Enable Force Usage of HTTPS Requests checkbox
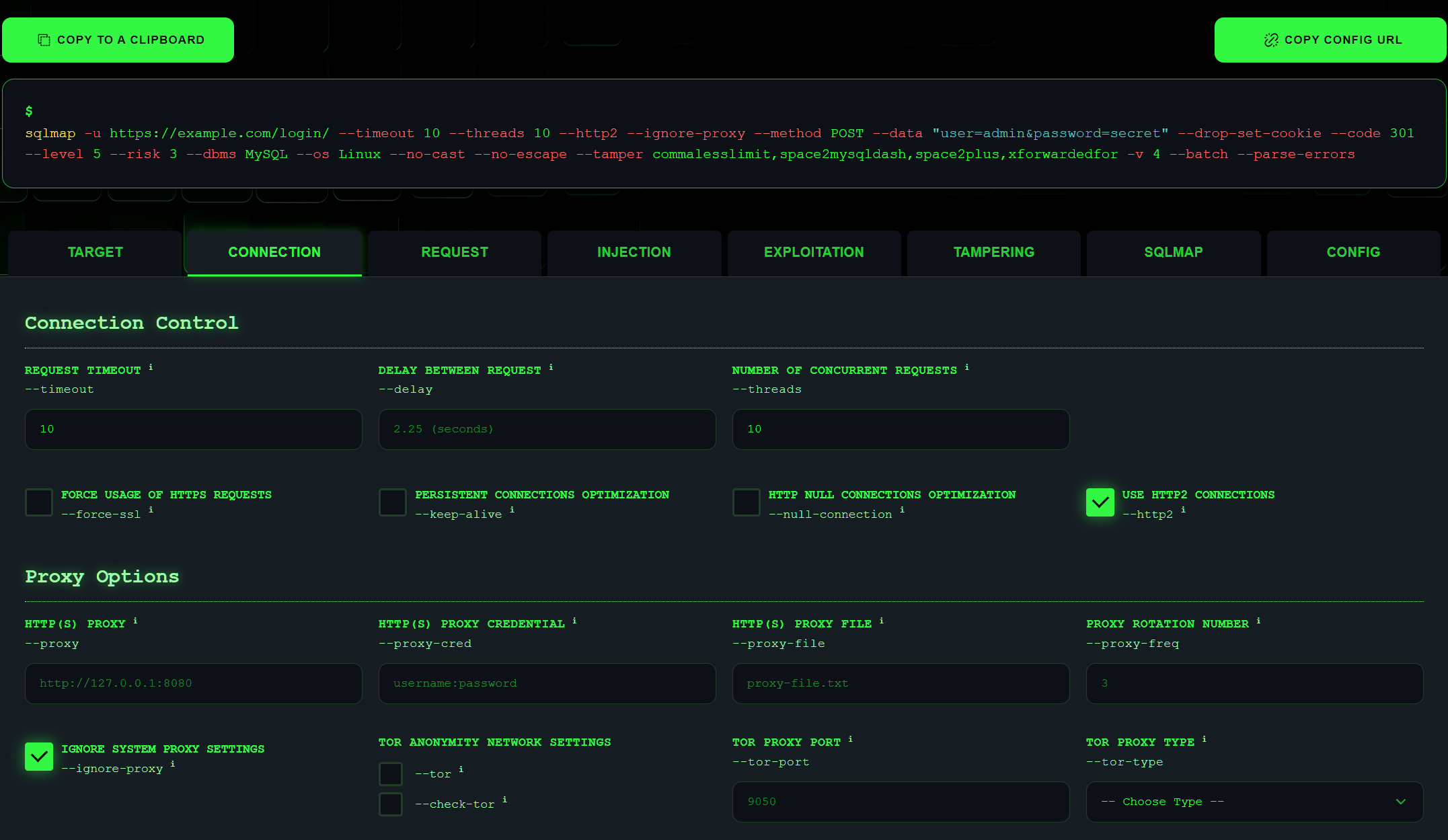Viewport: 1448px width, 840px height. pyautogui.click(x=39, y=502)
